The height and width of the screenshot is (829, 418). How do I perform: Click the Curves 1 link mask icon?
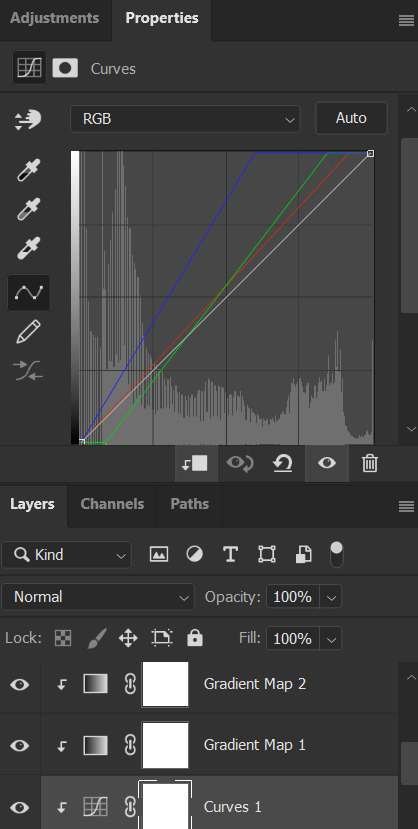coord(129,807)
